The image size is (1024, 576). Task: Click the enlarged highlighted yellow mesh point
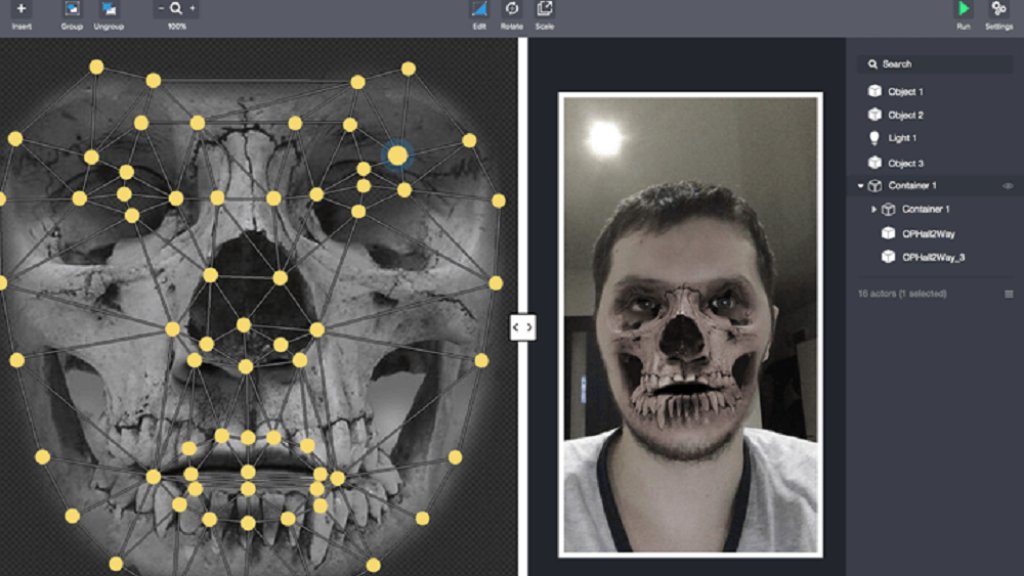click(398, 155)
